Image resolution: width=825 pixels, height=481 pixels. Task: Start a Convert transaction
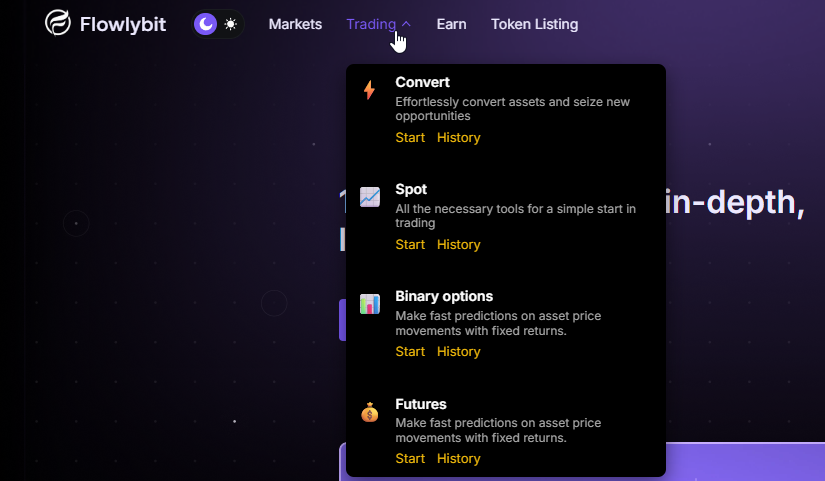[410, 138]
